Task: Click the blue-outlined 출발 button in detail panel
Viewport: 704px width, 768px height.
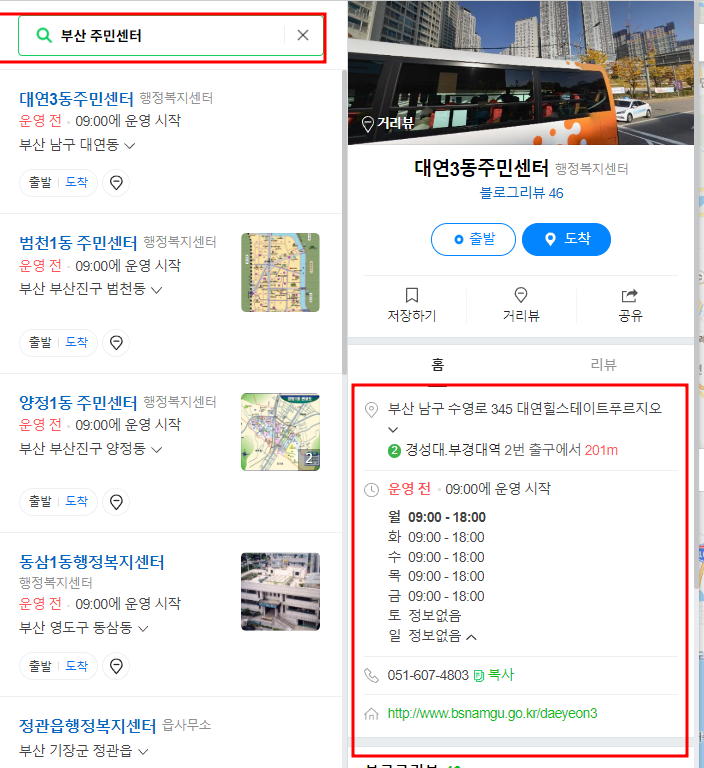Action: 473,240
